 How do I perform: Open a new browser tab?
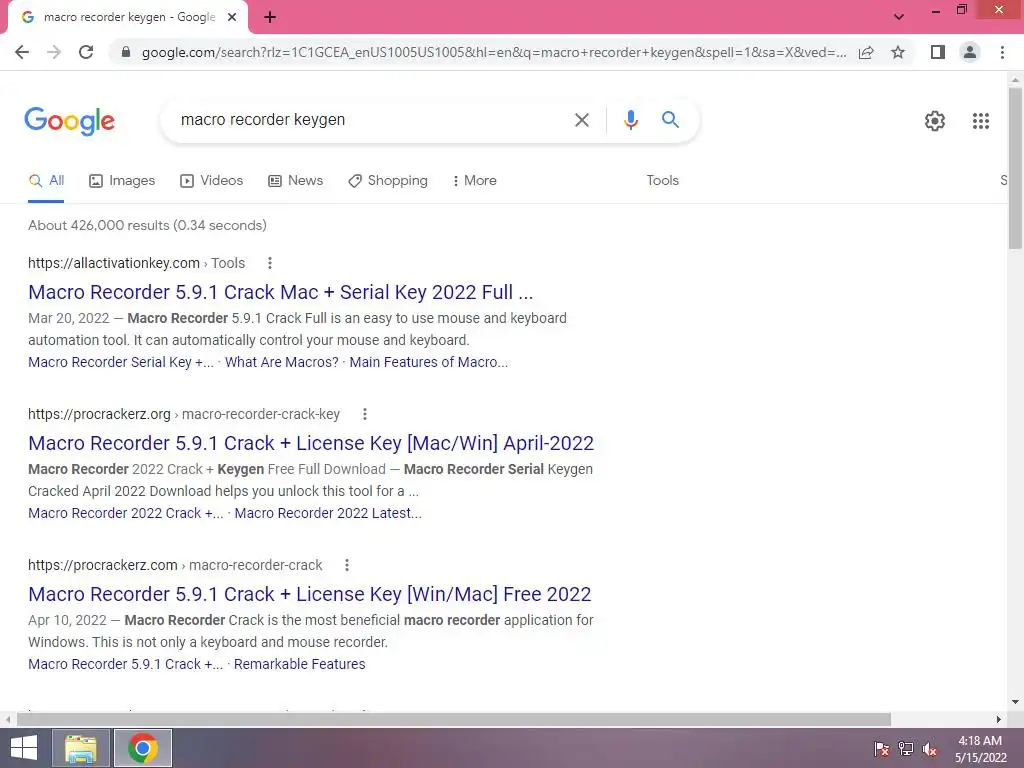[270, 18]
